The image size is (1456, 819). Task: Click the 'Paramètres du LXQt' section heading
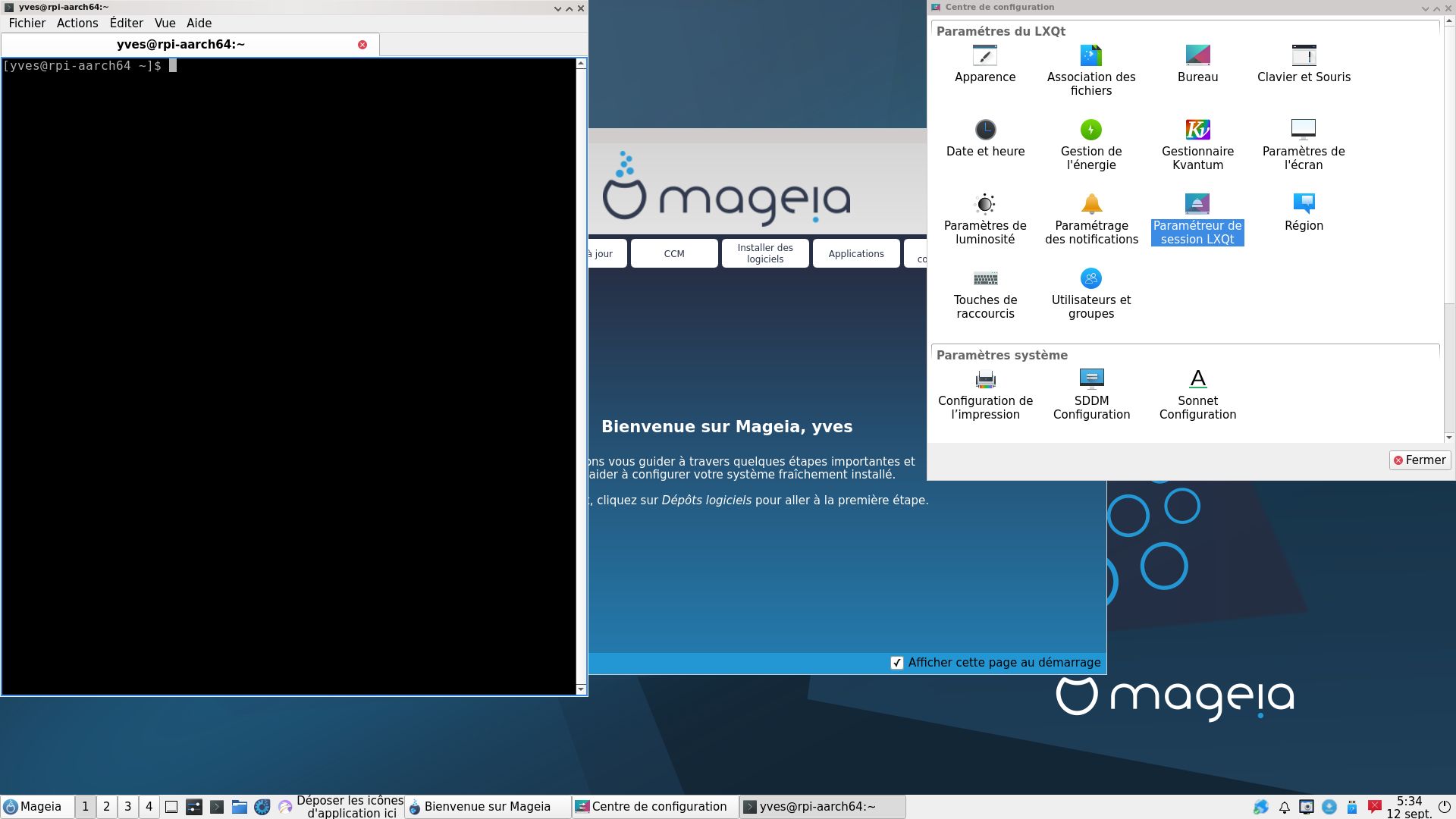click(1001, 31)
